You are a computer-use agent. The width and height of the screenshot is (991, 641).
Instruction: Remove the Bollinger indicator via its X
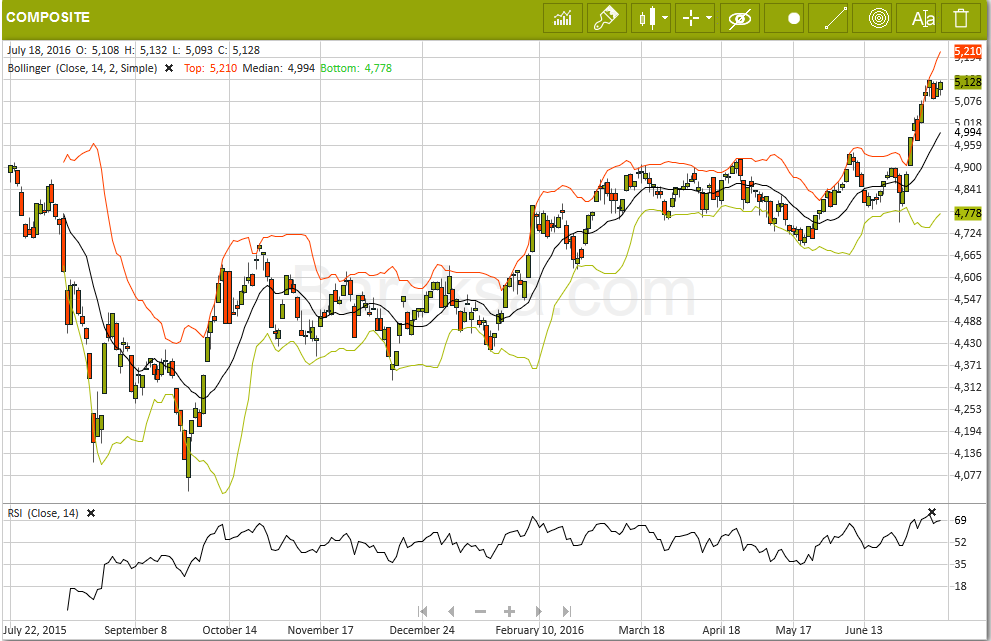169,68
